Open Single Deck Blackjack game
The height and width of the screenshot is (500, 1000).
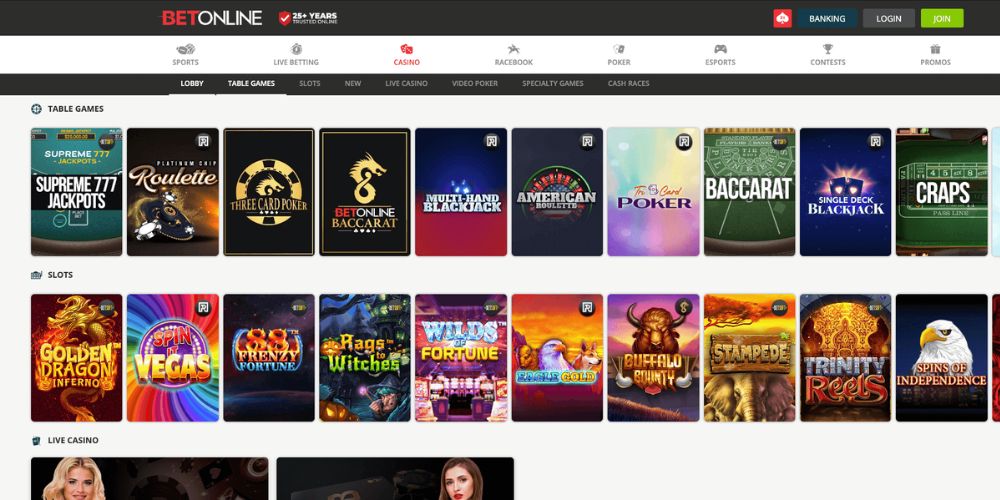click(846, 192)
